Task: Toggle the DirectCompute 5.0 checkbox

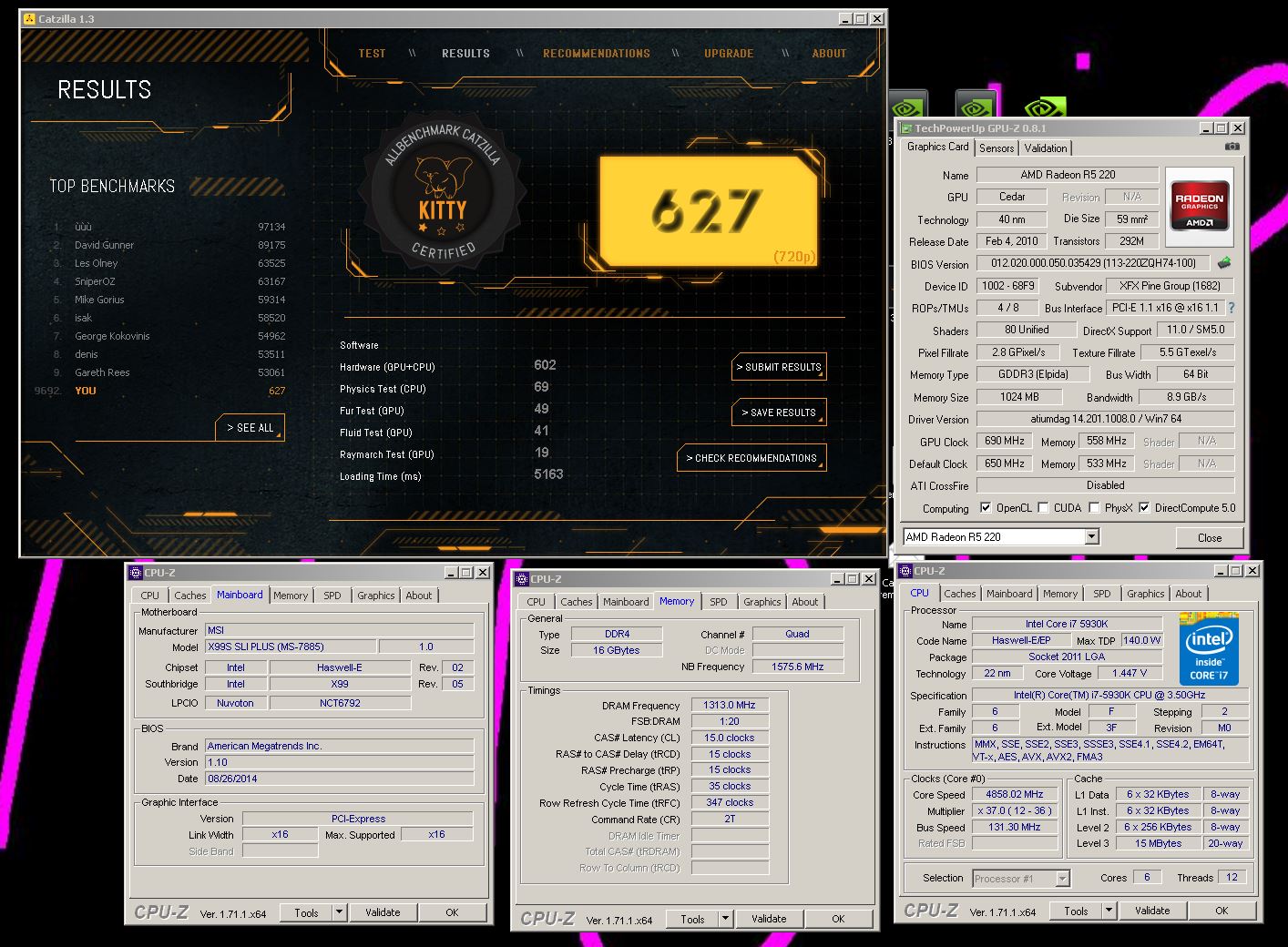Action: tap(1144, 508)
